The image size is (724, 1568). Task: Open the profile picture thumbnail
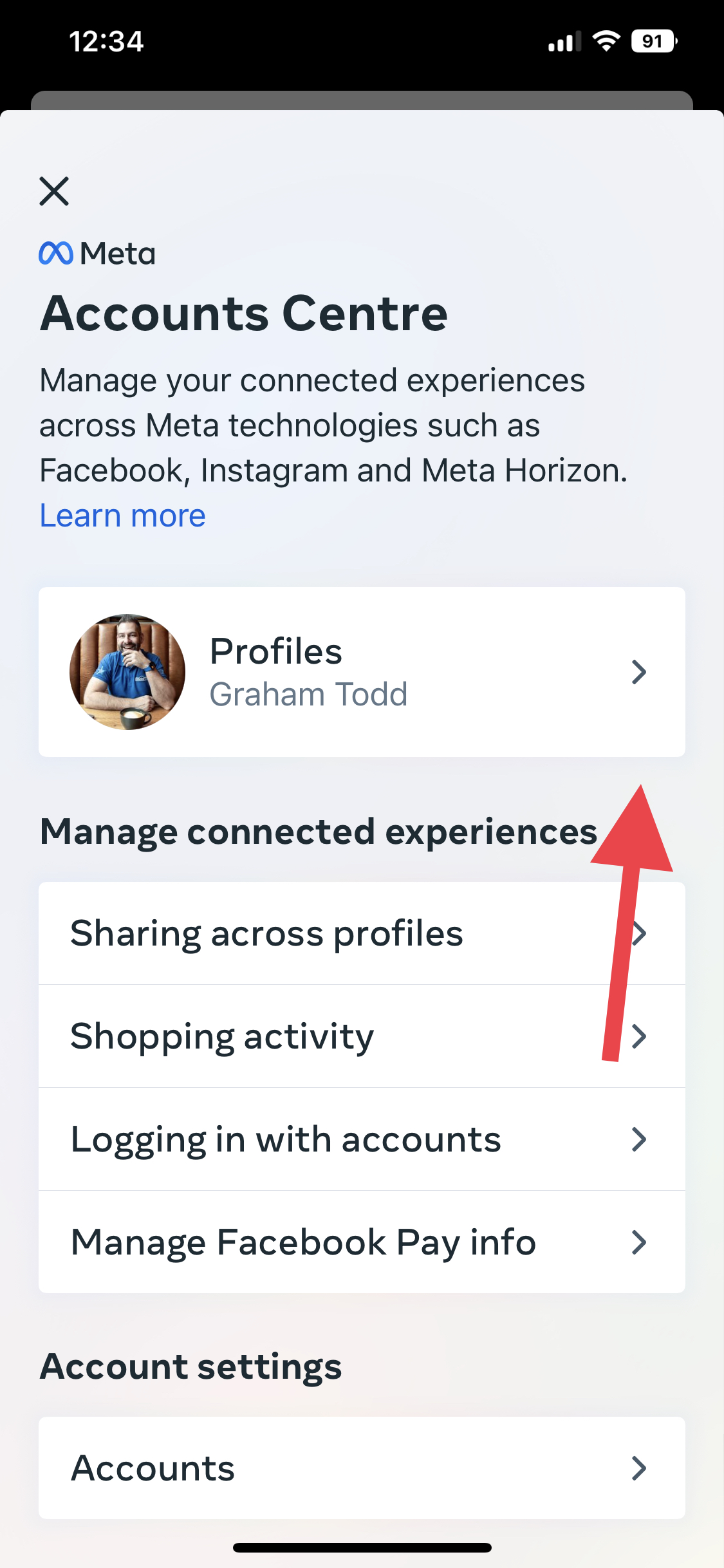pyautogui.click(x=127, y=671)
